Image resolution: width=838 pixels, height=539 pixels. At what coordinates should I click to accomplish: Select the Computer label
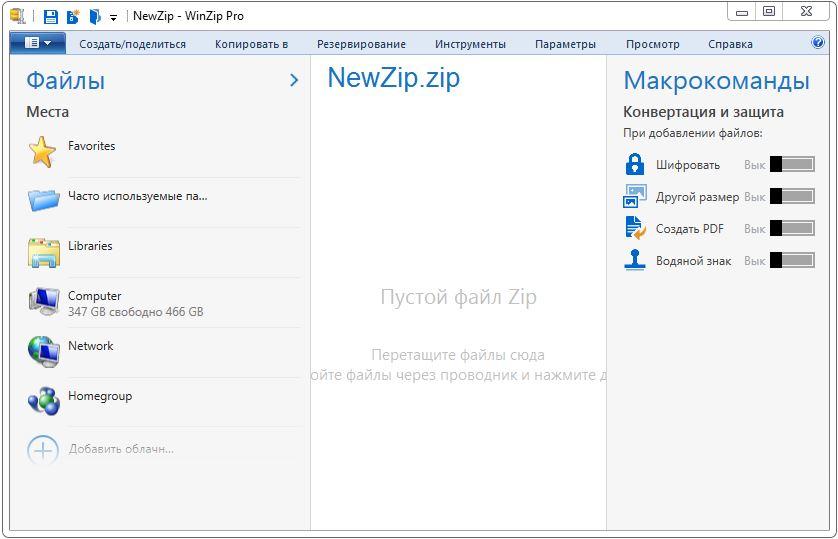click(x=95, y=296)
